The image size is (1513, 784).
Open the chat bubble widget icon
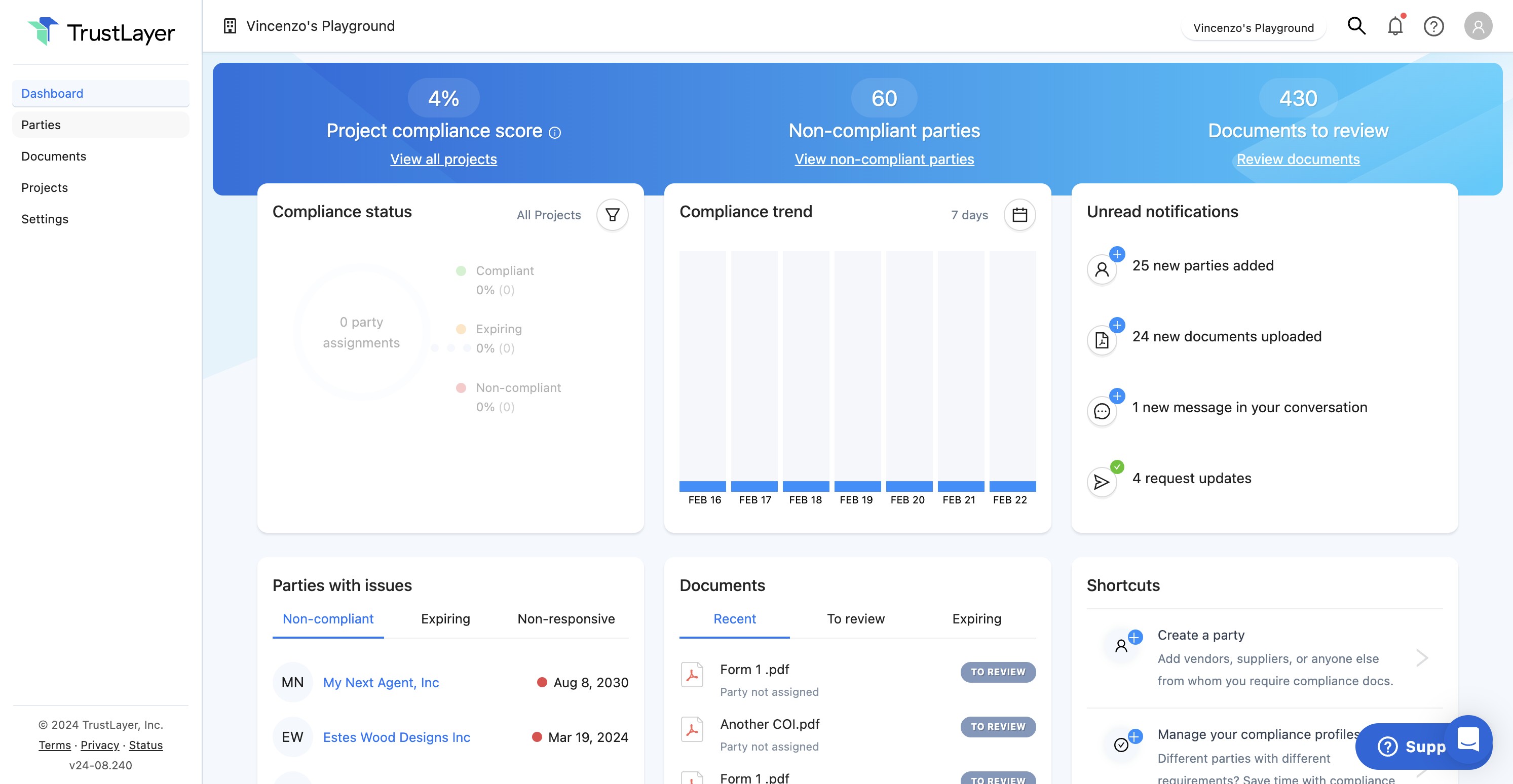pos(1468,739)
